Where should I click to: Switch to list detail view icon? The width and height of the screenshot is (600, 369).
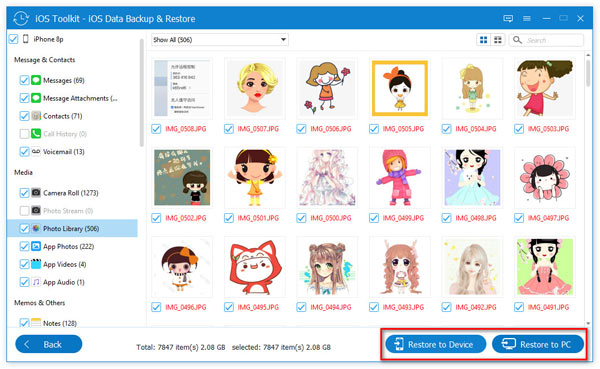tap(498, 40)
